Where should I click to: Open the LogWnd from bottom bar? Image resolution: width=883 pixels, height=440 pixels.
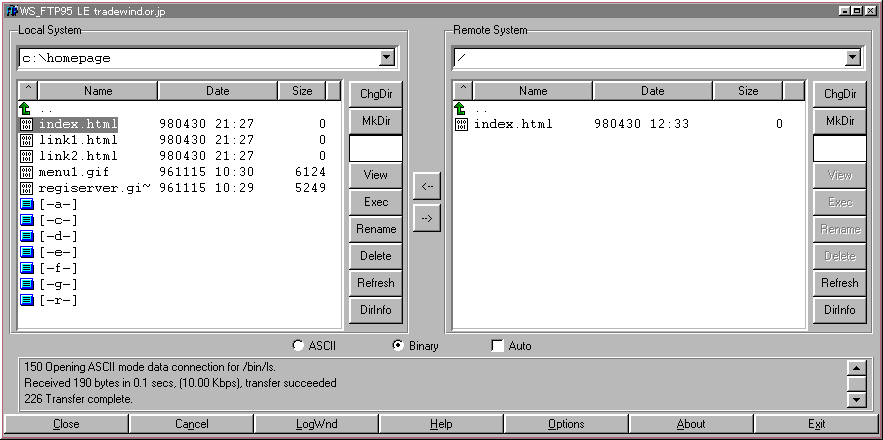[316, 424]
